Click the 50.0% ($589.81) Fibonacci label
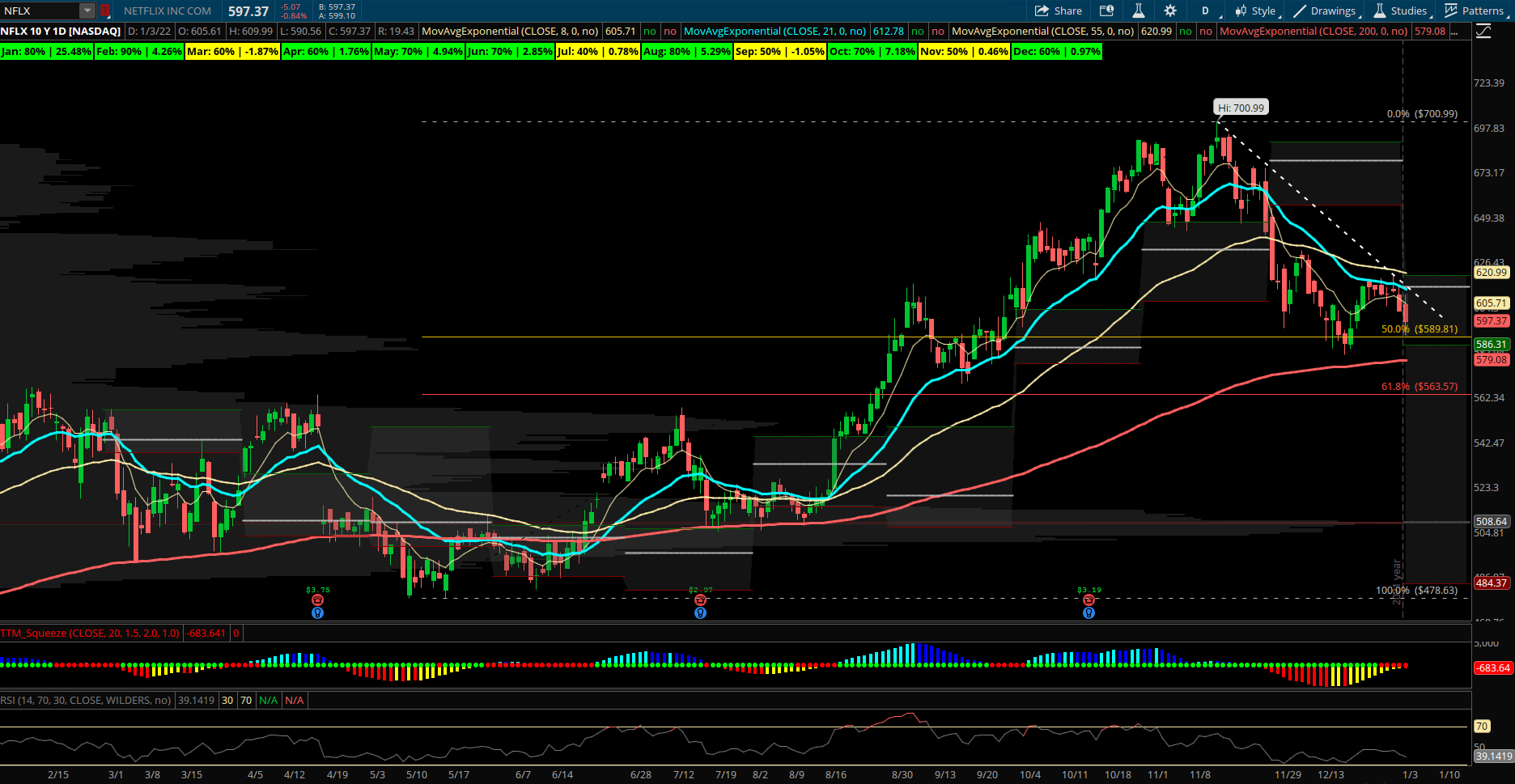Viewport: 1515px width, 784px height. 1420,329
